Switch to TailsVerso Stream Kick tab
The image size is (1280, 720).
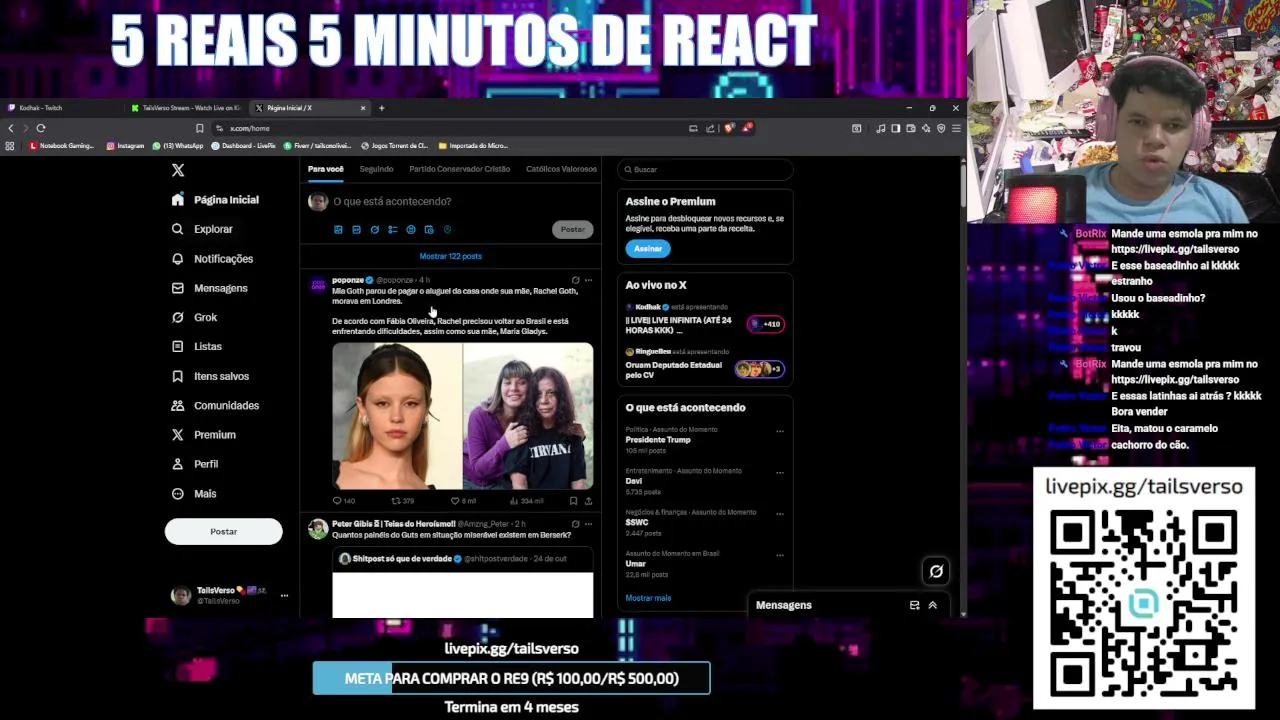pyautogui.click(x=188, y=108)
